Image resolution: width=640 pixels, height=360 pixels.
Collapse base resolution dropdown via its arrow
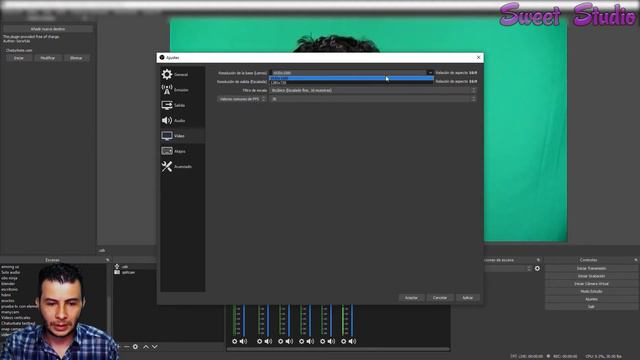point(430,73)
